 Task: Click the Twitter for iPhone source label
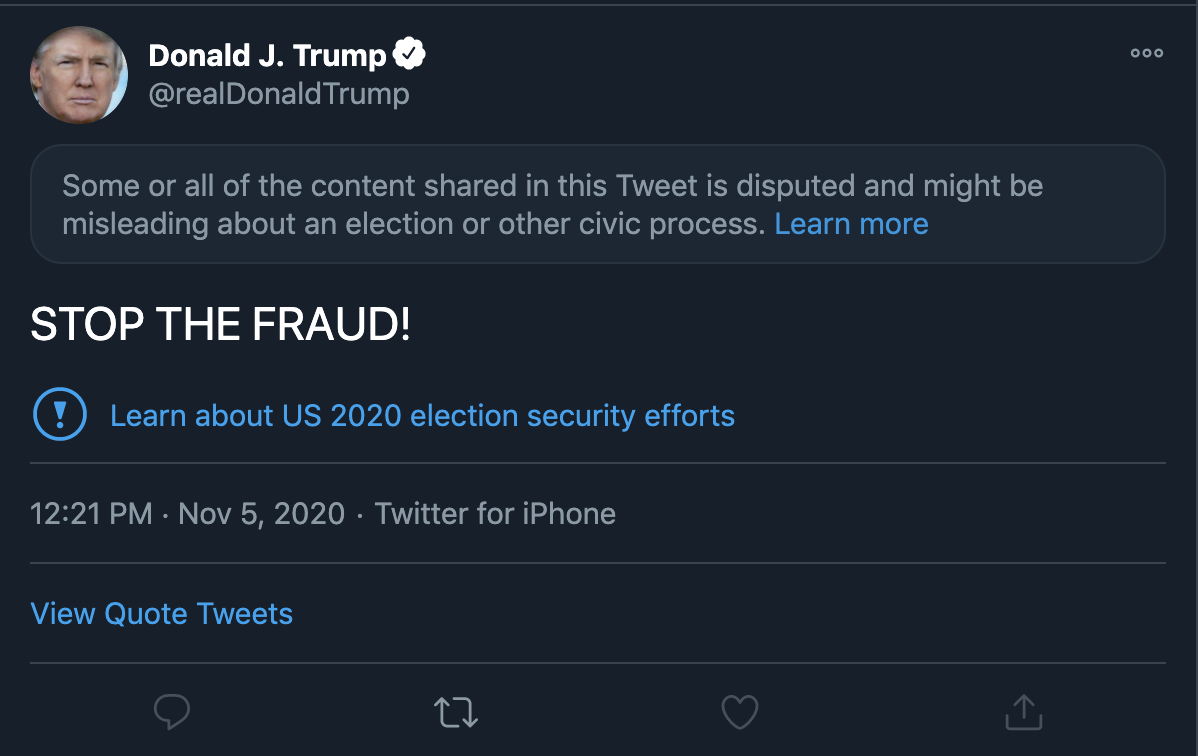(x=495, y=514)
